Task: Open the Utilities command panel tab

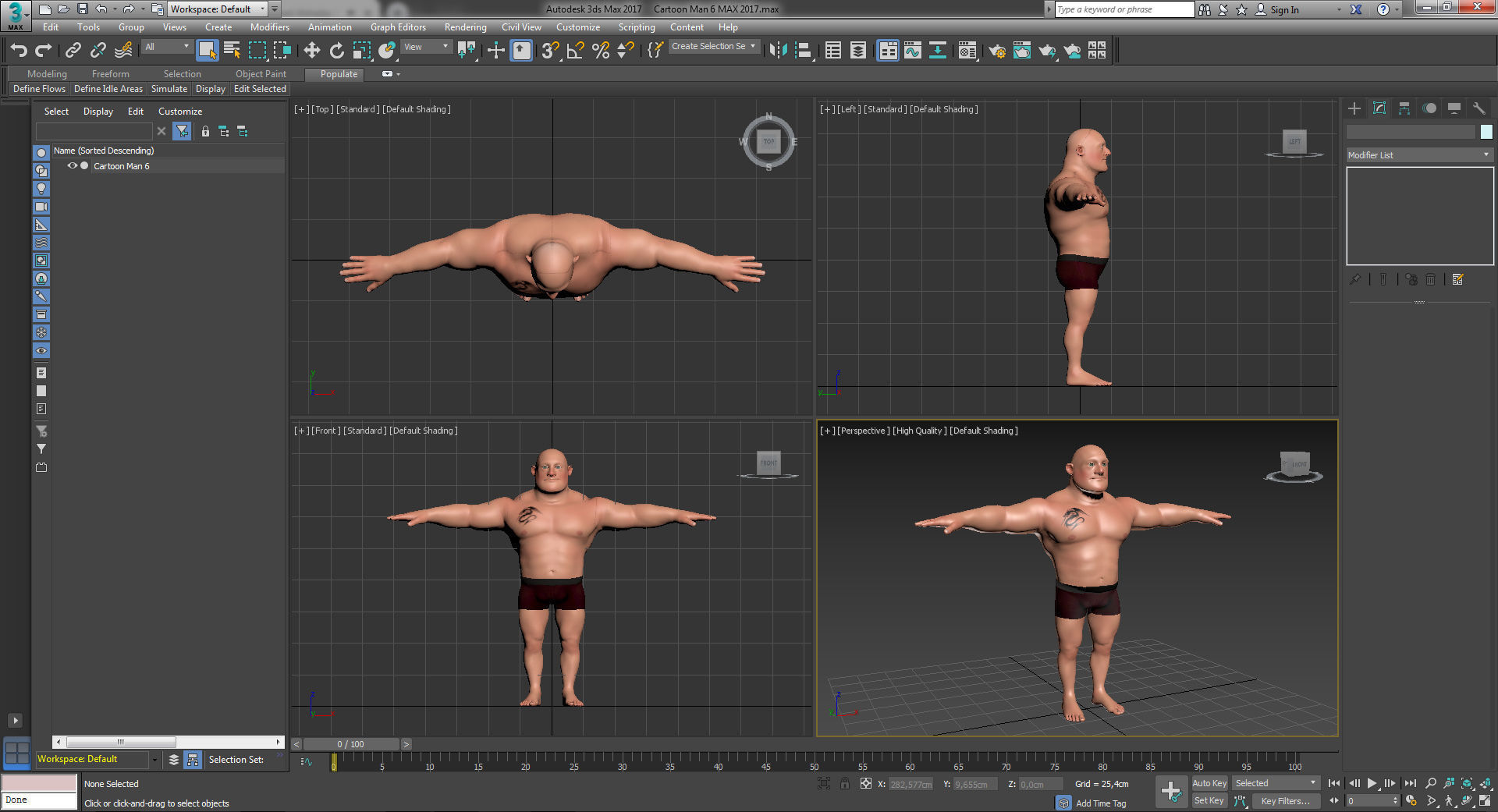Action: point(1479,108)
